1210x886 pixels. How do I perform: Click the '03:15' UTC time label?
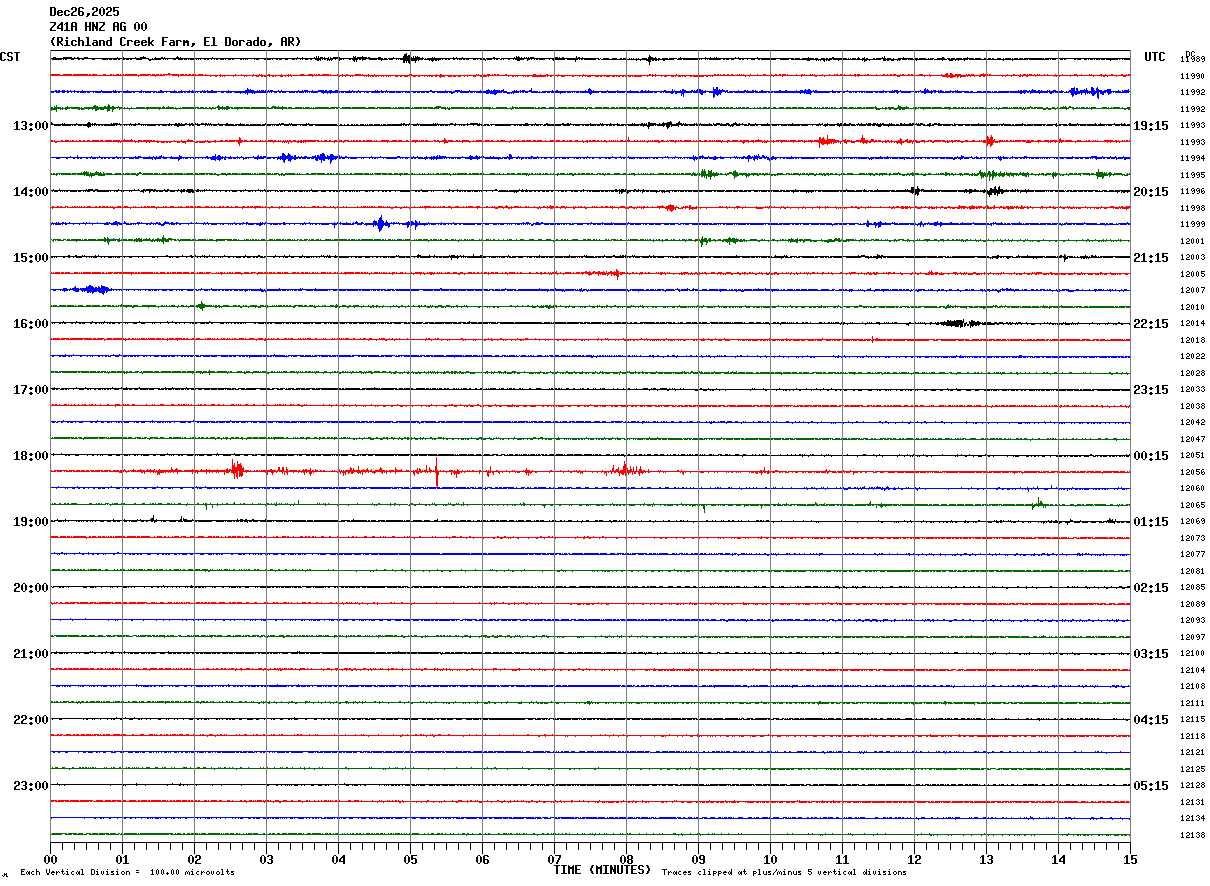pyautogui.click(x=1151, y=654)
